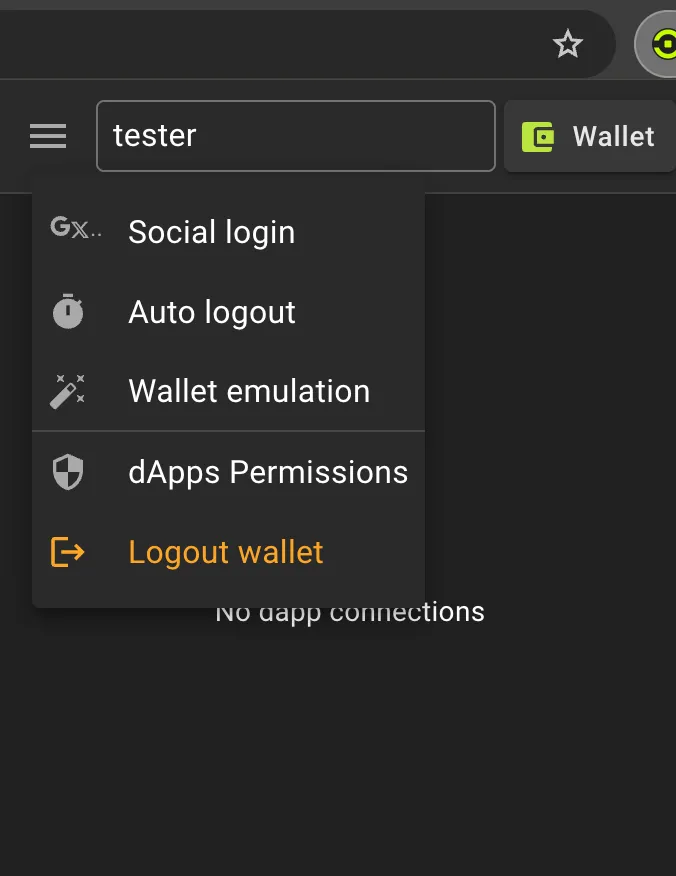Screen dimensions: 676x876
Task: Collapse the open wallet settings menu
Action: tap(47, 135)
